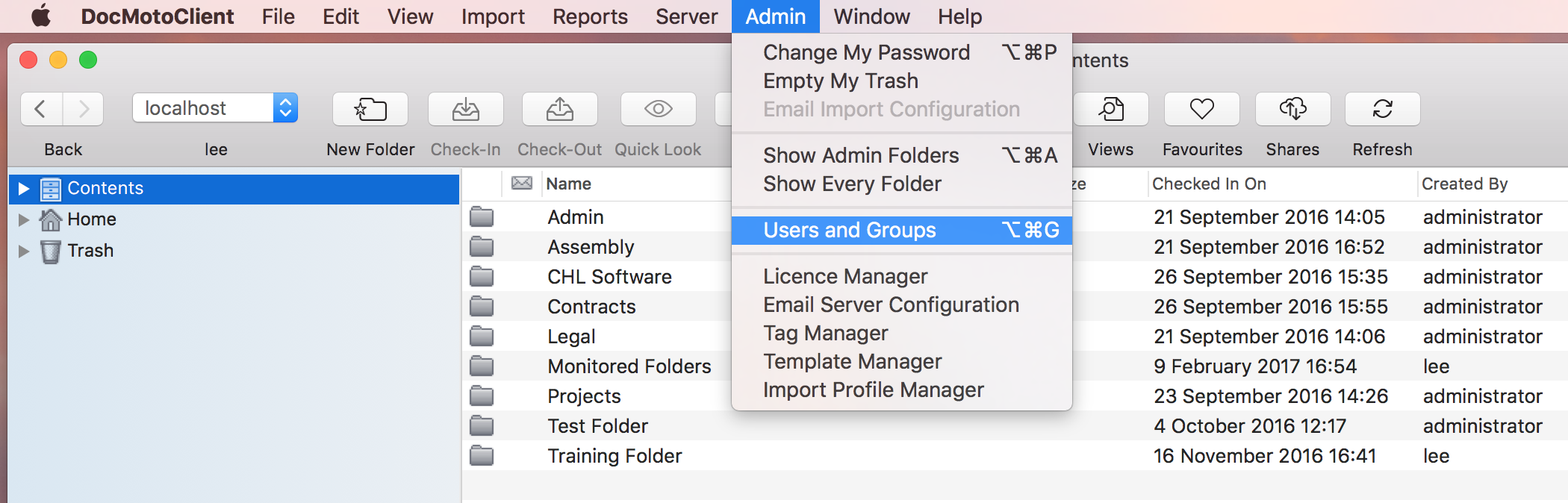Click folder icon beside CHL Software
1568x503 pixels.
(x=482, y=277)
